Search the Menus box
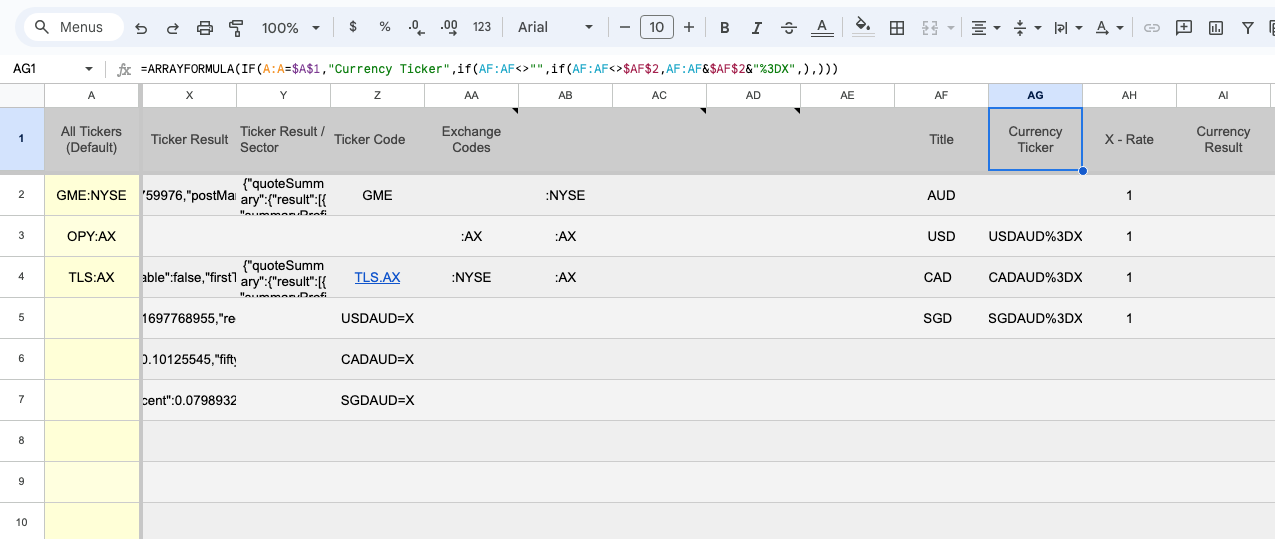 pos(80,28)
